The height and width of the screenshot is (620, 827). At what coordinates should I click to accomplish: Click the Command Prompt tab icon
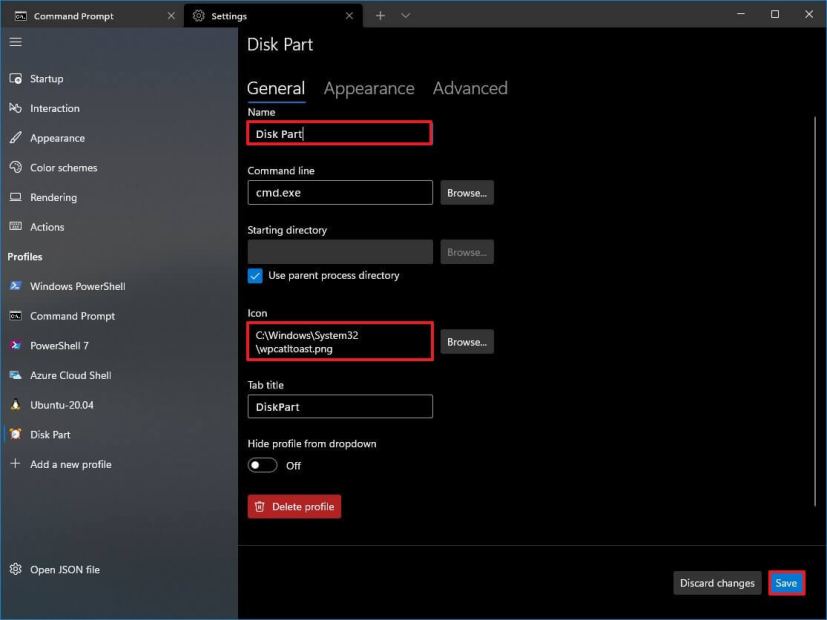coord(21,16)
